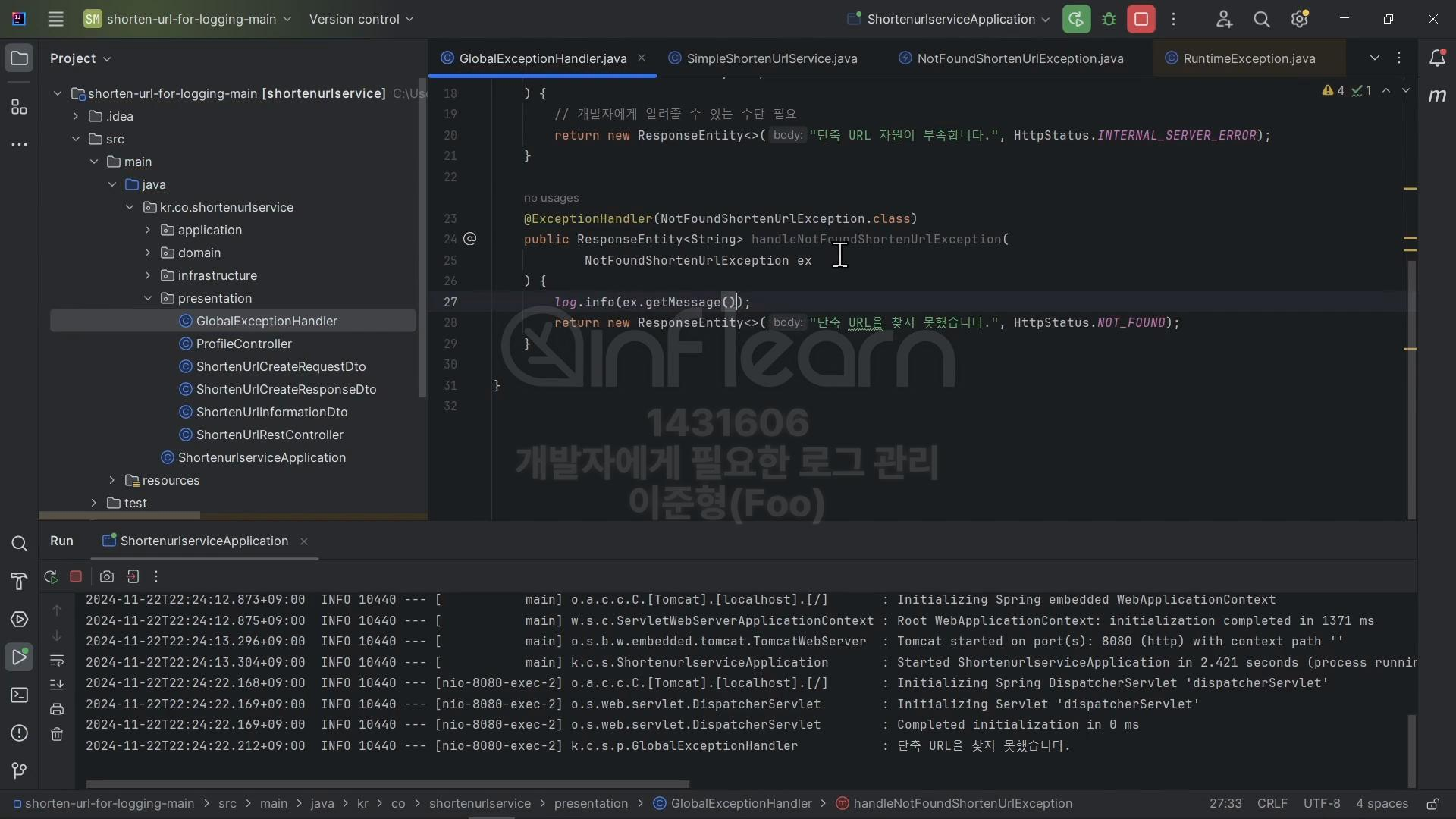This screenshot has width=1456, height=819.
Task: Click the console horizontal scrollbar
Action: click(387, 784)
